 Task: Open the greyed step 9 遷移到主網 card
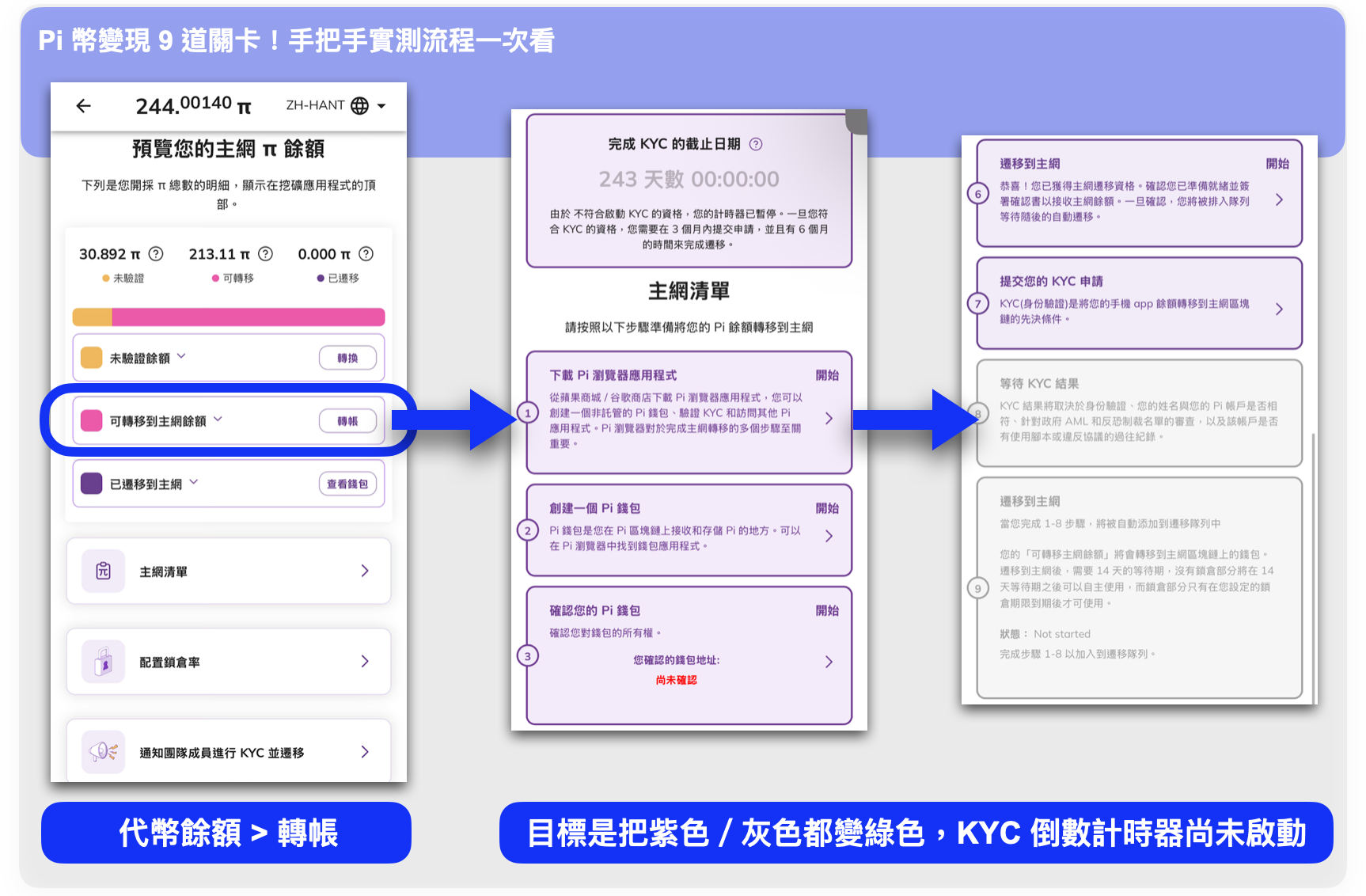pos(1140,588)
